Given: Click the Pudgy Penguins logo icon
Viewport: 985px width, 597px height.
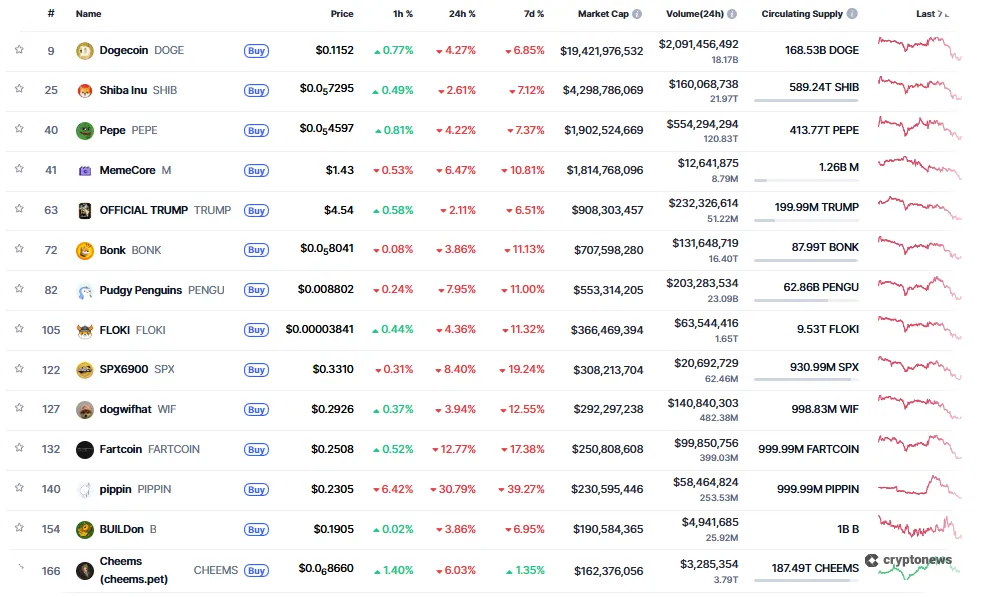Looking at the screenshot, I should tap(85, 291).
